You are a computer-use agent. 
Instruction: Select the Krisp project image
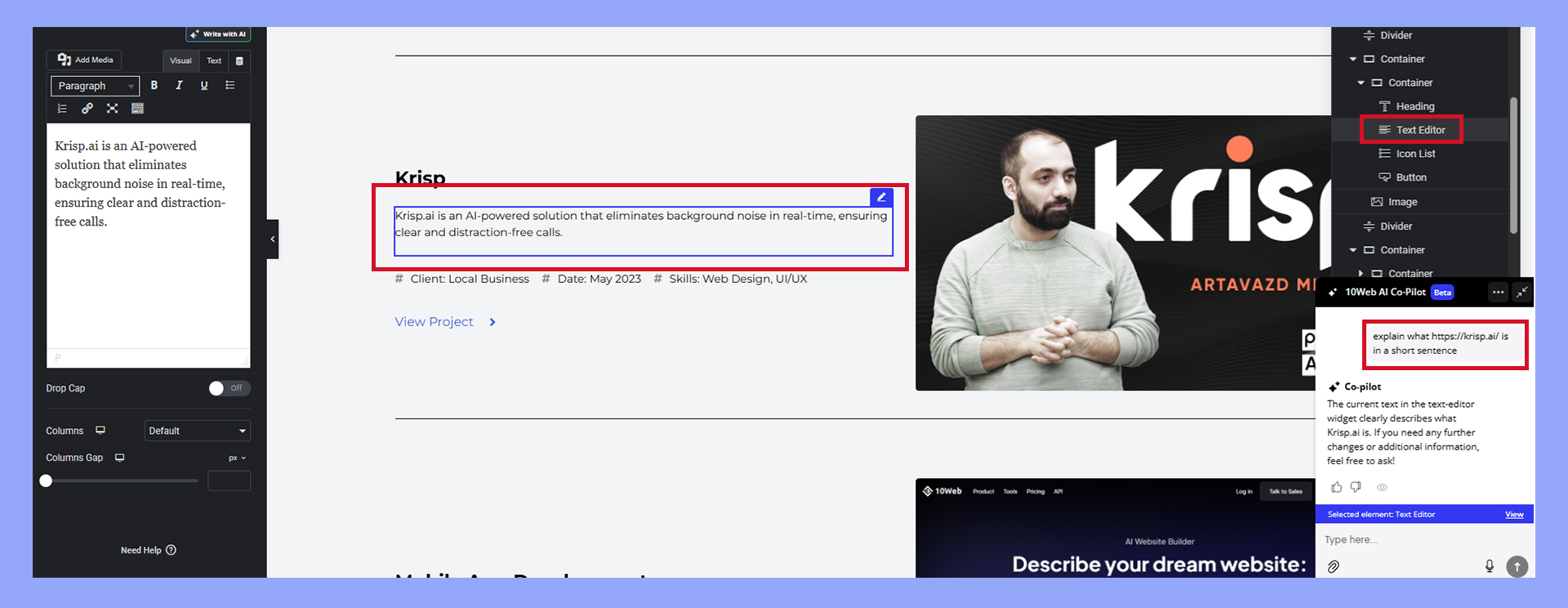tap(1123, 253)
